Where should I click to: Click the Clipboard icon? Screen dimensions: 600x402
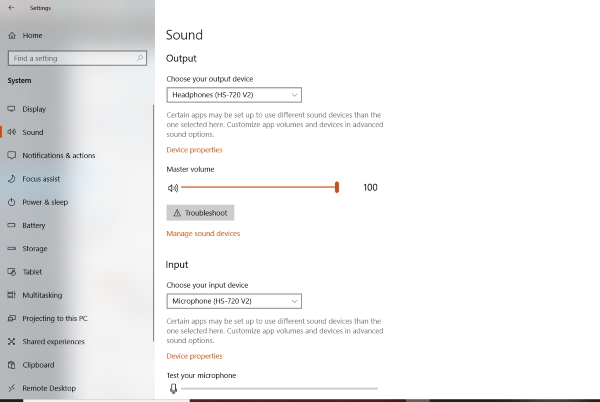(x=12, y=365)
